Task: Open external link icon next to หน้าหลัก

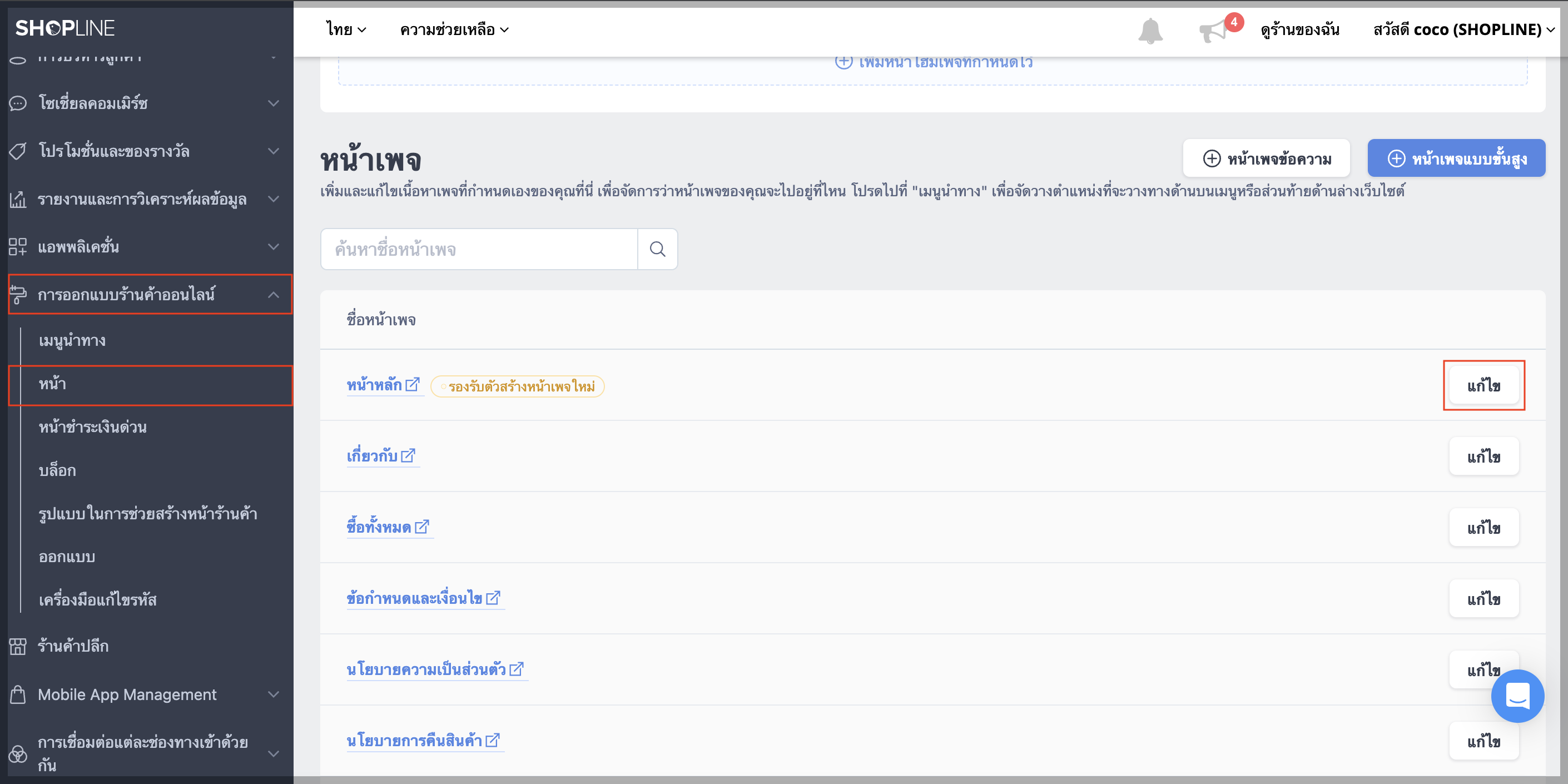Action: pos(413,385)
